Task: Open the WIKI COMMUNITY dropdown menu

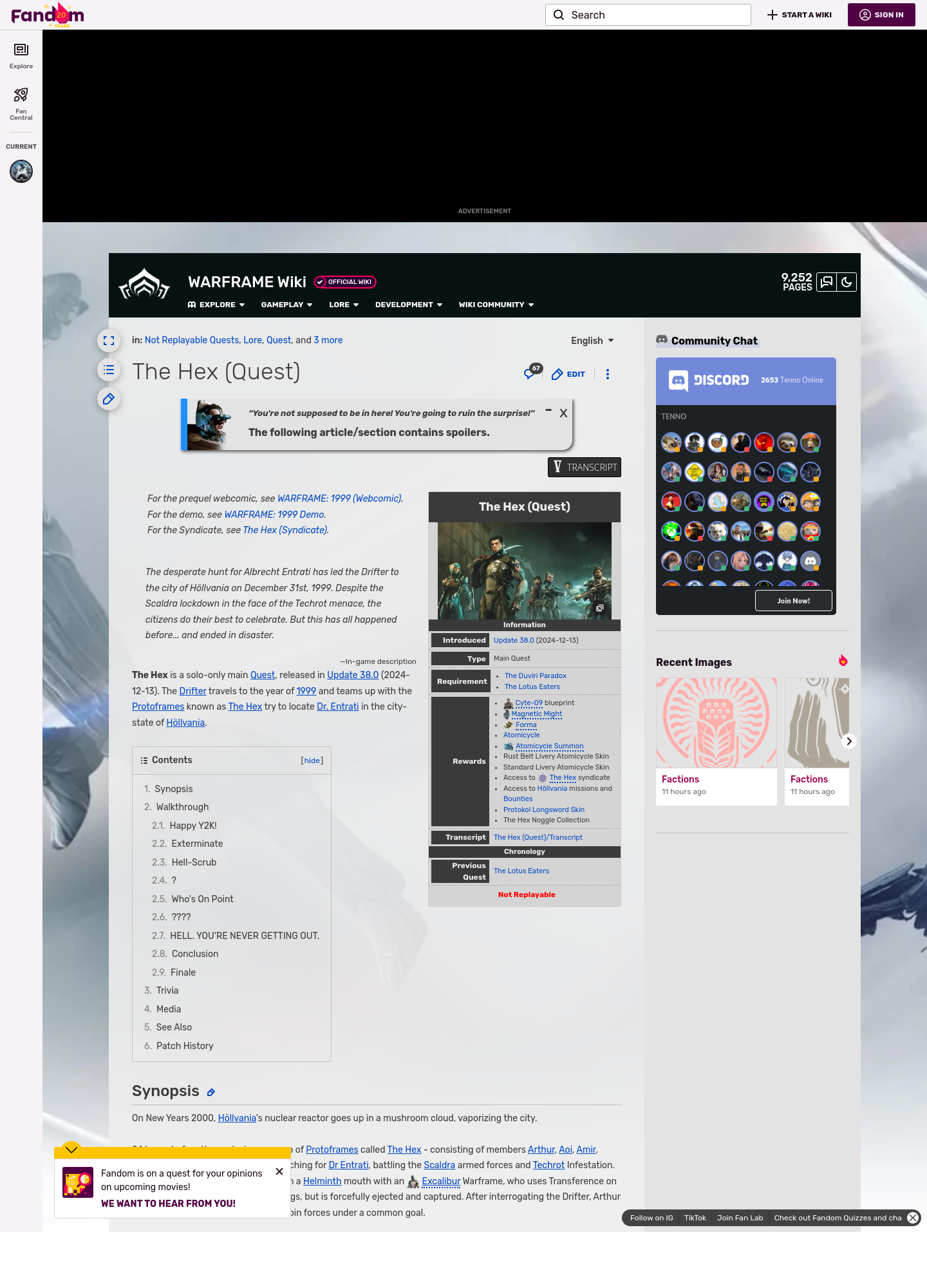Action: coord(496,305)
